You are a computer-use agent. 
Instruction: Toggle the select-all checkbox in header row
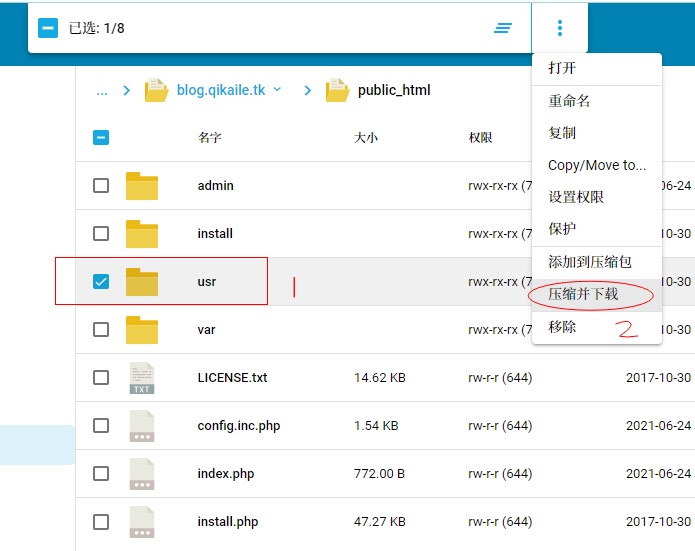coord(101,138)
